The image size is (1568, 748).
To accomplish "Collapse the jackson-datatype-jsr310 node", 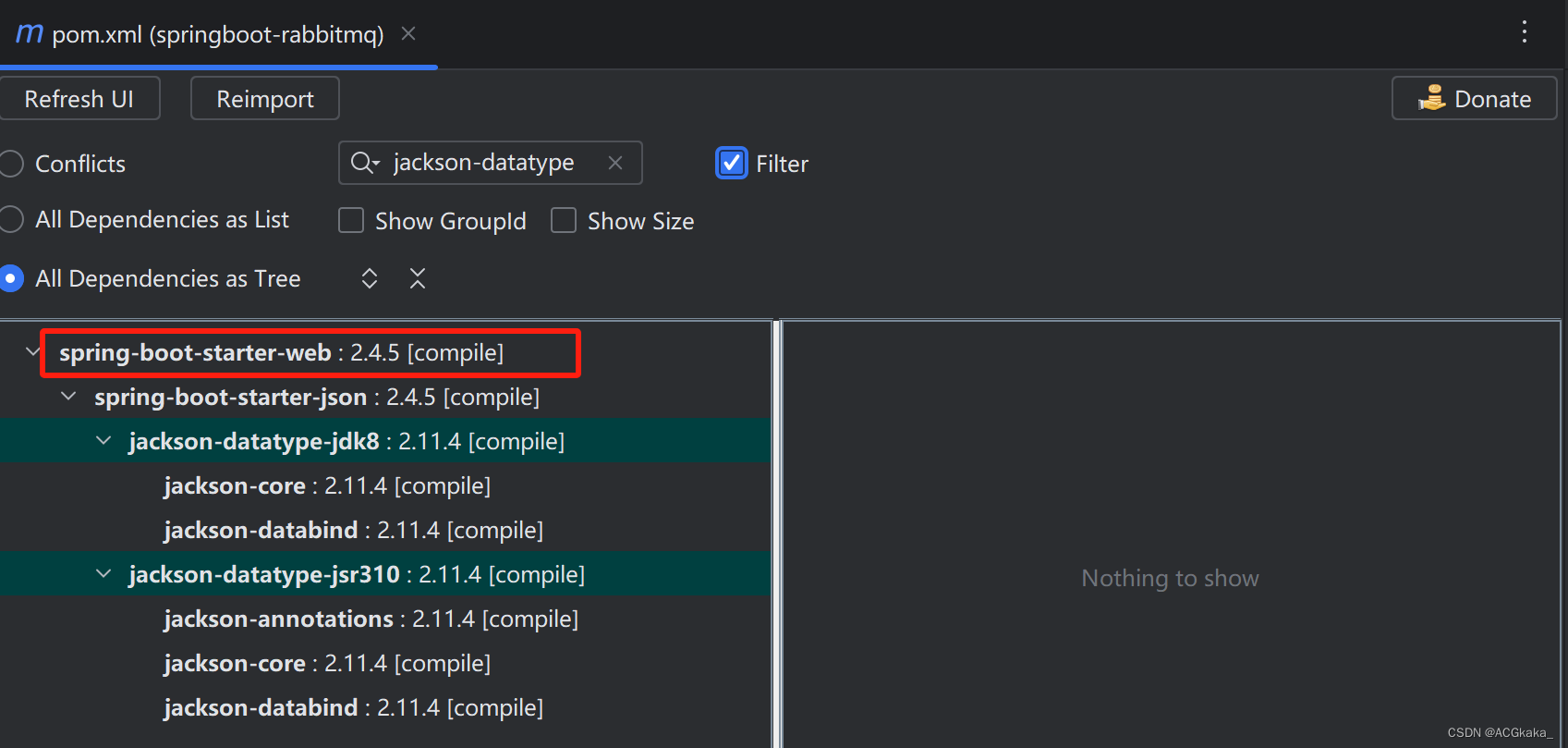I will click(x=103, y=574).
